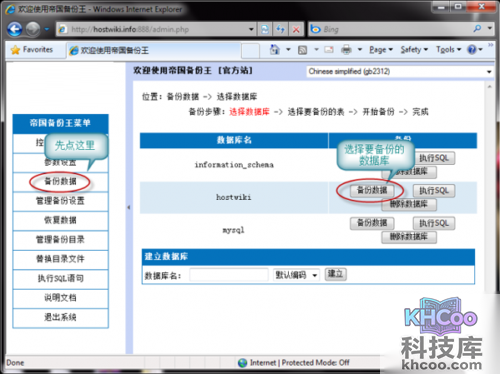Click the 帝国备份王菜单 menu header
500x374 pixels.
60,123
